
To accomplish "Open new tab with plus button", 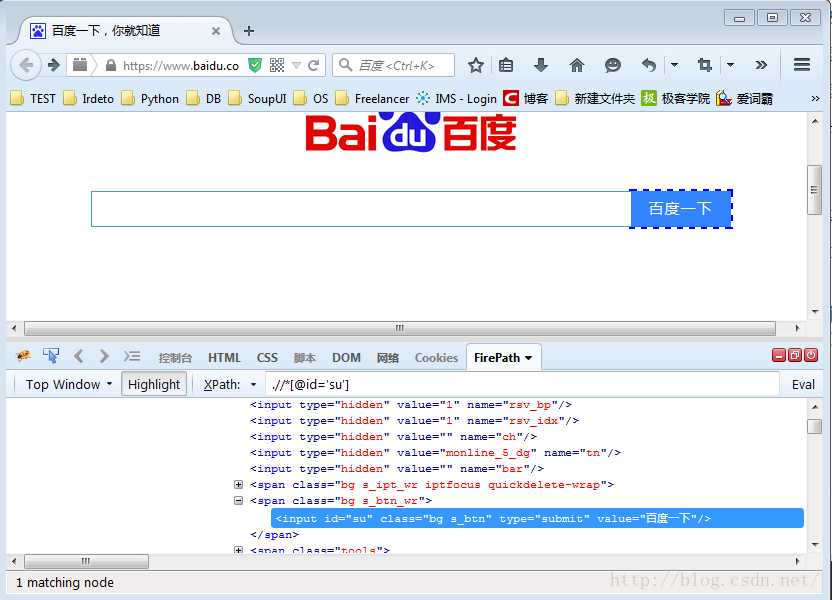I will [x=249, y=31].
